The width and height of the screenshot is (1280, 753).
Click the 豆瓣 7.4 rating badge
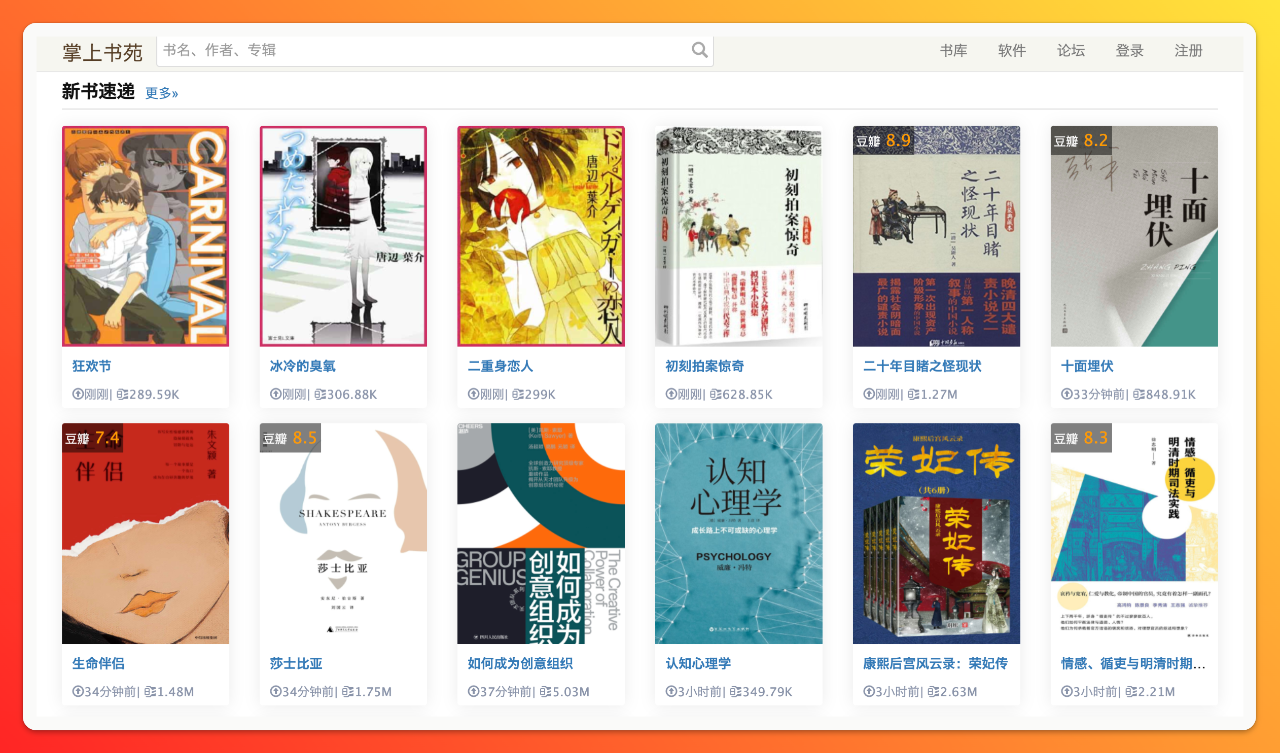coord(92,438)
